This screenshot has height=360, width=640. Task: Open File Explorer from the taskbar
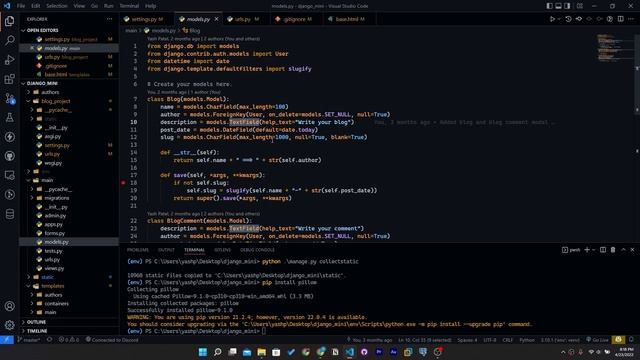[262, 352]
